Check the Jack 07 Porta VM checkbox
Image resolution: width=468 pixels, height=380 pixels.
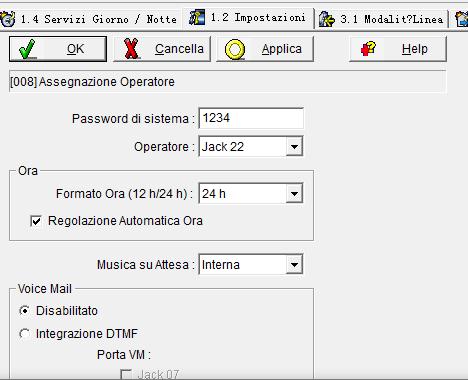click(x=126, y=374)
